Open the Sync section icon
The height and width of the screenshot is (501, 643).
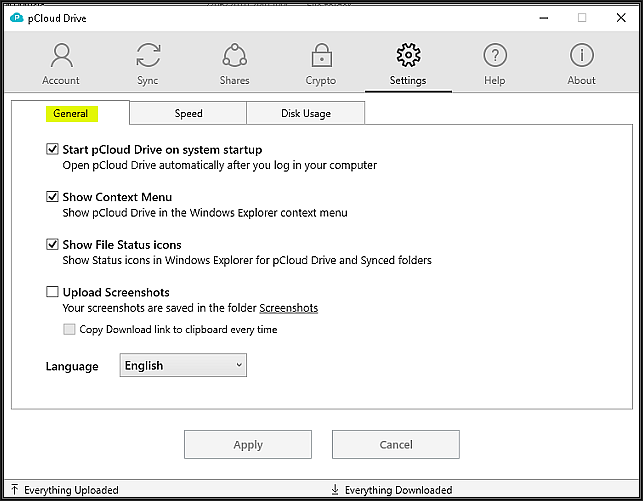pos(148,55)
